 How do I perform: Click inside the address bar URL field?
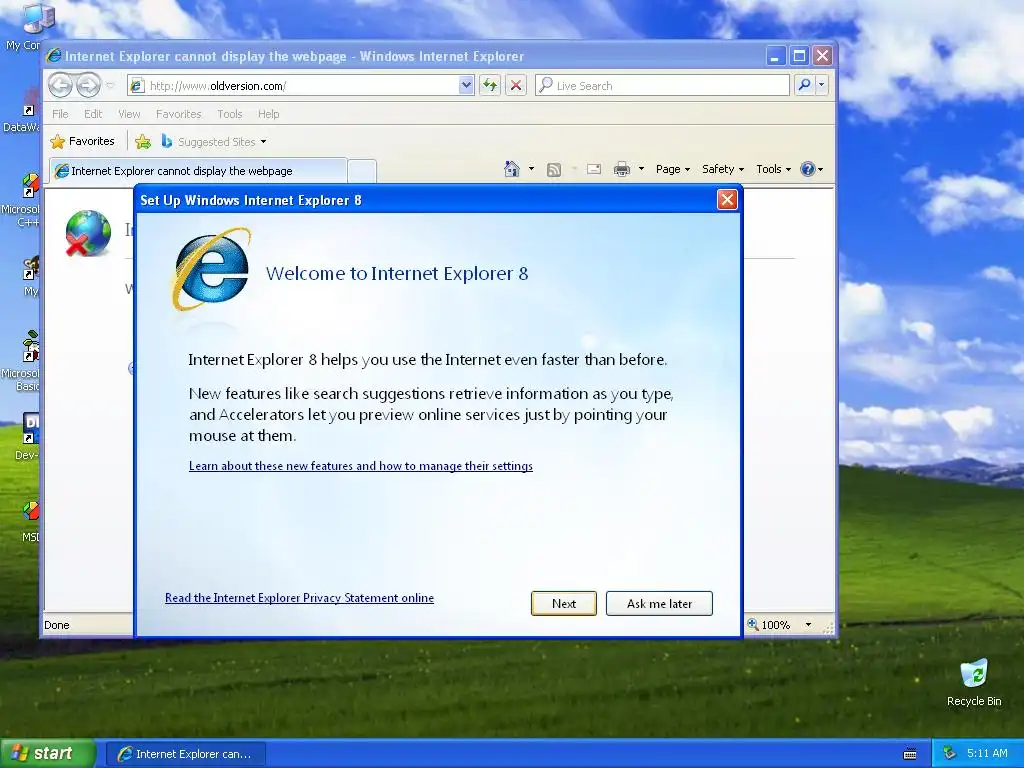pyautogui.click(x=302, y=86)
